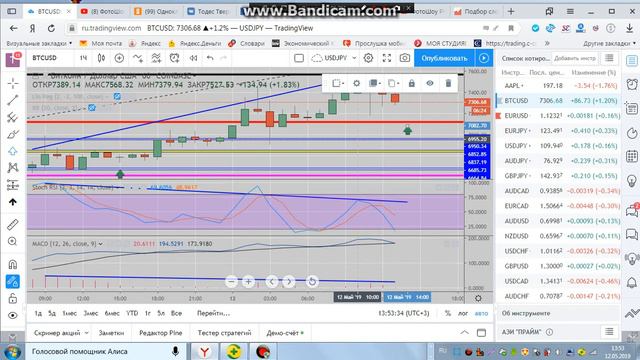640x360 pixels.
Task: Take a chart snapshot with camera icon
Action: point(404,58)
